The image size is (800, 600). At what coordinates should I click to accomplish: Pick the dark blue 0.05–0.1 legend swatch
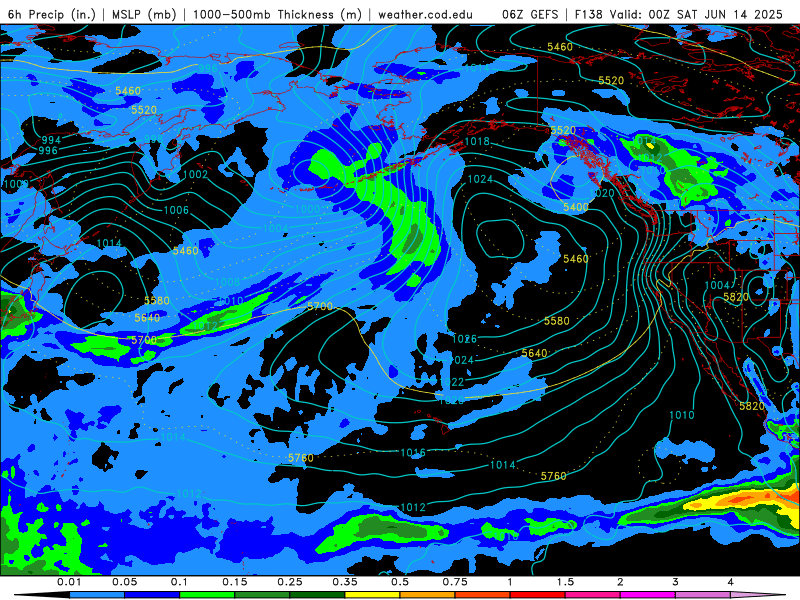tap(152, 595)
